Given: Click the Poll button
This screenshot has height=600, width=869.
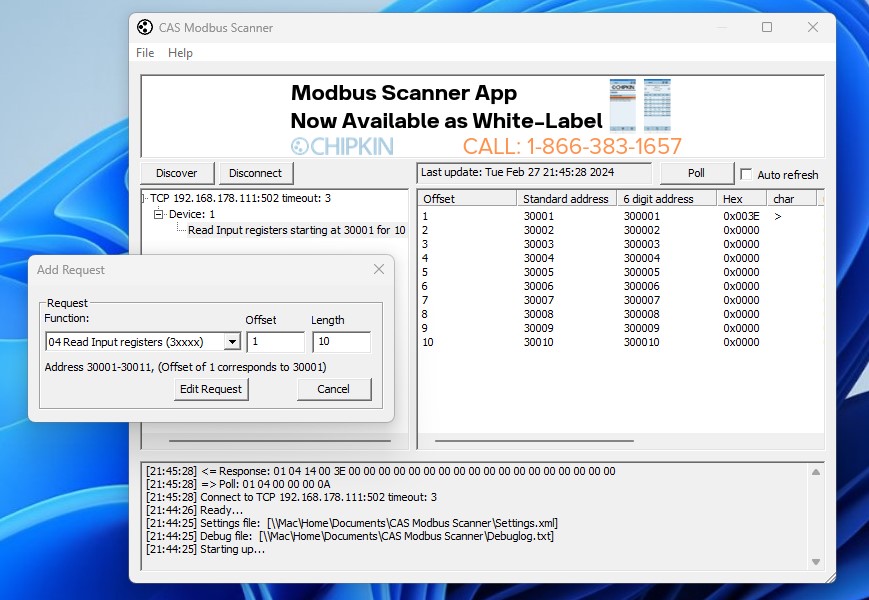Looking at the screenshot, I should click(696, 173).
